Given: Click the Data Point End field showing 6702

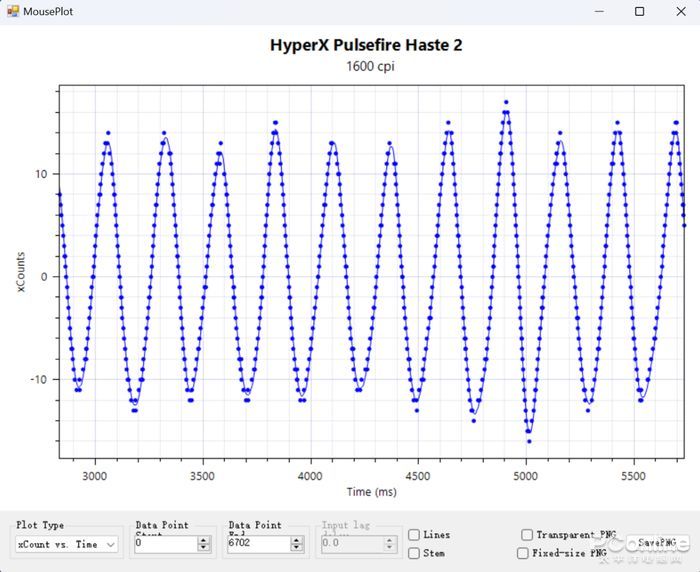Looking at the screenshot, I should [258, 543].
